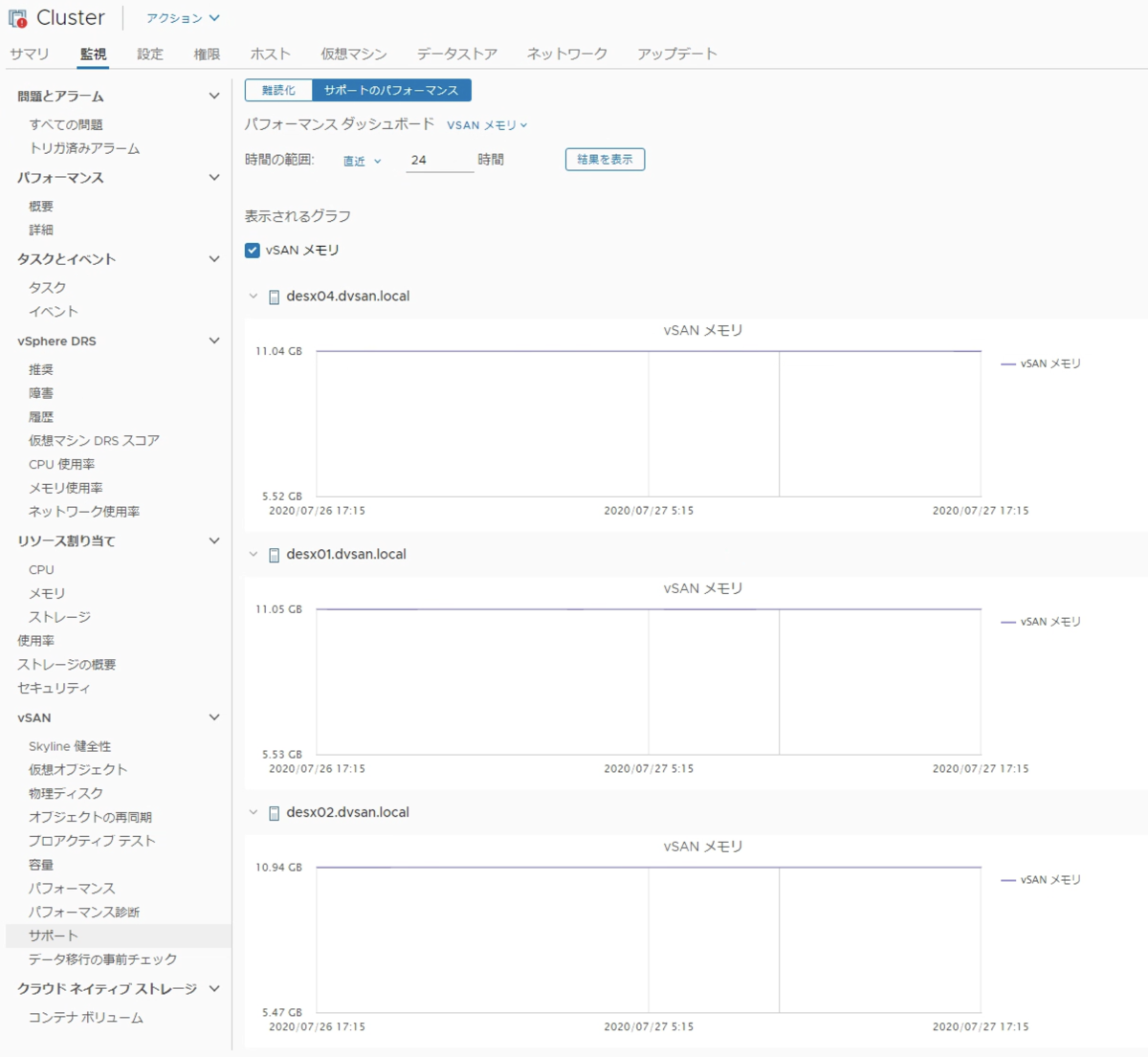Open 使用率 in the sidebar
The width and height of the screenshot is (1148, 1057).
[35, 641]
